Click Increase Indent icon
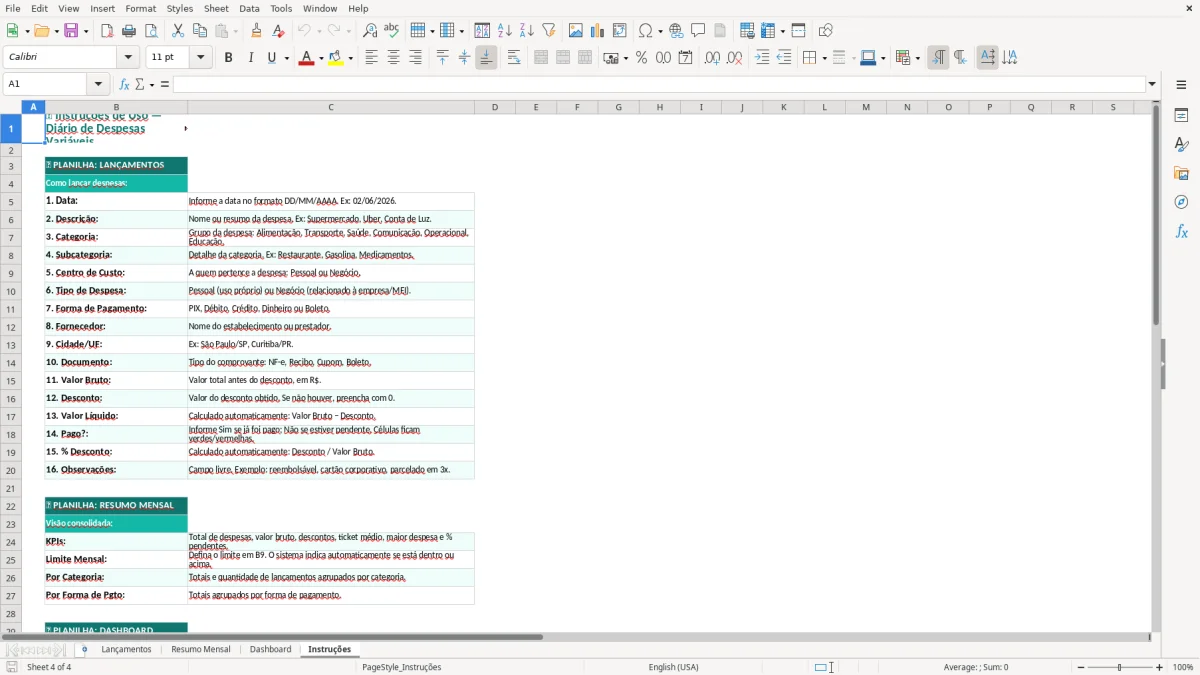 pyautogui.click(x=763, y=58)
